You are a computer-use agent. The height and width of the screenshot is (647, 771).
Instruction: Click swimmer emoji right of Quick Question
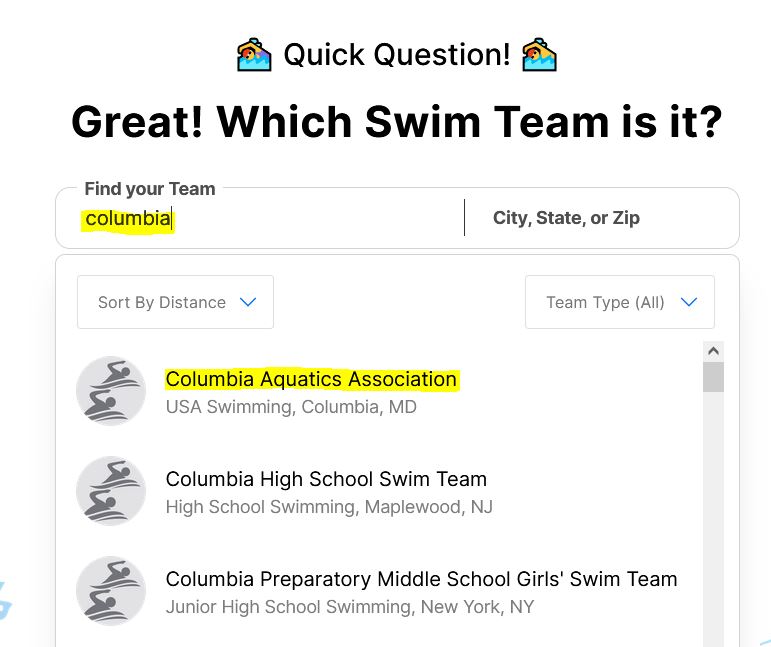click(540, 54)
